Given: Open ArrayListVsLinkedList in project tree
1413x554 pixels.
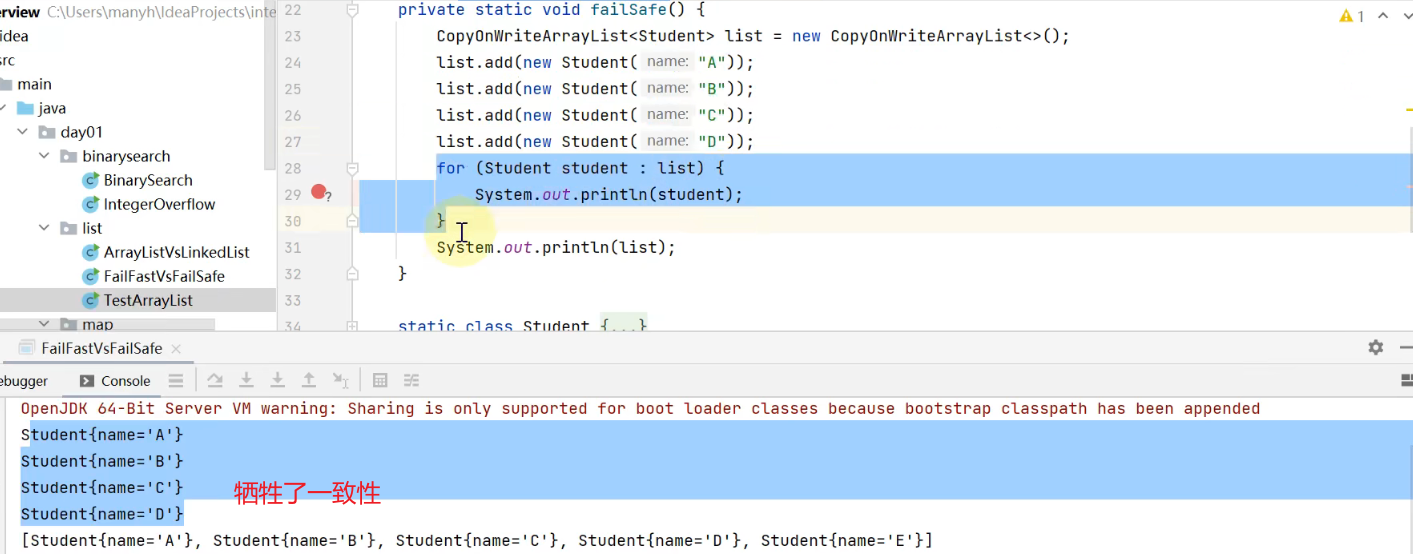Looking at the screenshot, I should click(177, 252).
